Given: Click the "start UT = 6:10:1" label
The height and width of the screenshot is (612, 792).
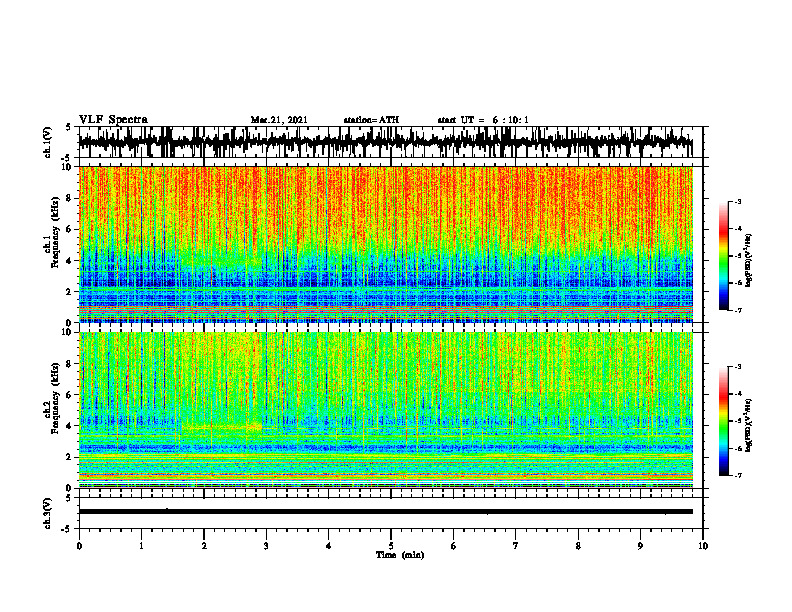Looking at the screenshot, I should tap(482, 120).
